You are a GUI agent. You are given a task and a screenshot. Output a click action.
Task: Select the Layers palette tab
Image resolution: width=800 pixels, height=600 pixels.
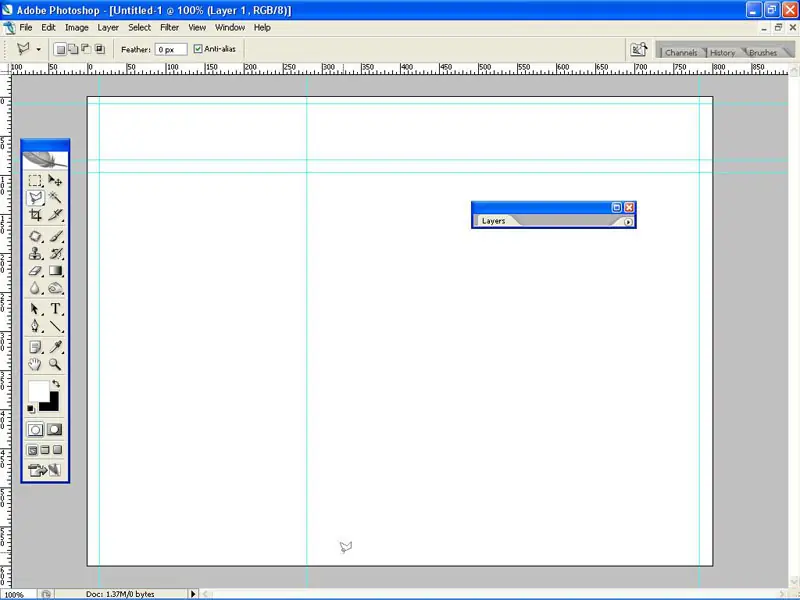pyautogui.click(x=493, y=221)
